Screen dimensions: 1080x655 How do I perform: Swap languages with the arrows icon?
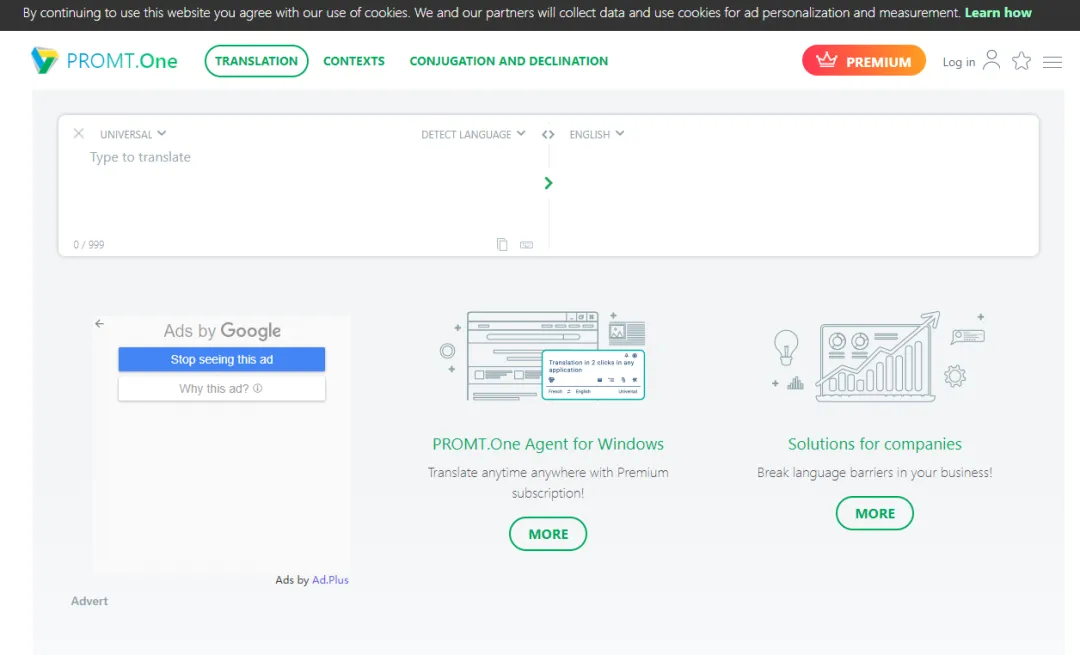pyautogui.click(x=548, y=134)
